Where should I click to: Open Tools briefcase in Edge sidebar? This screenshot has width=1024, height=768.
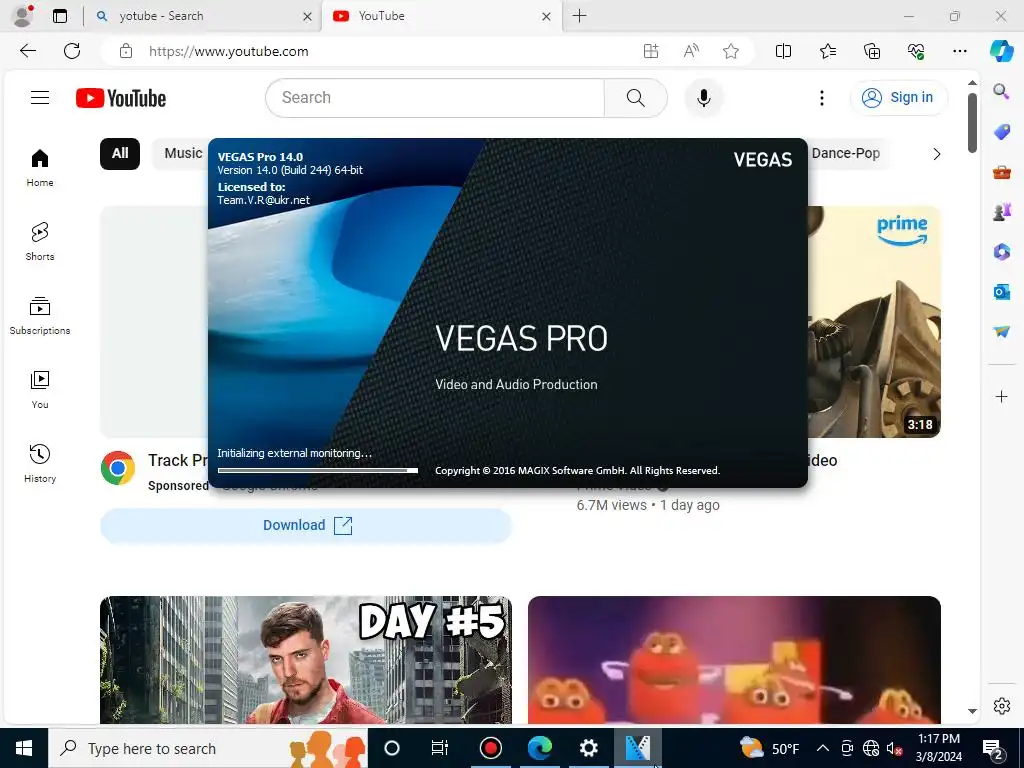click(x=1001, y=172)
